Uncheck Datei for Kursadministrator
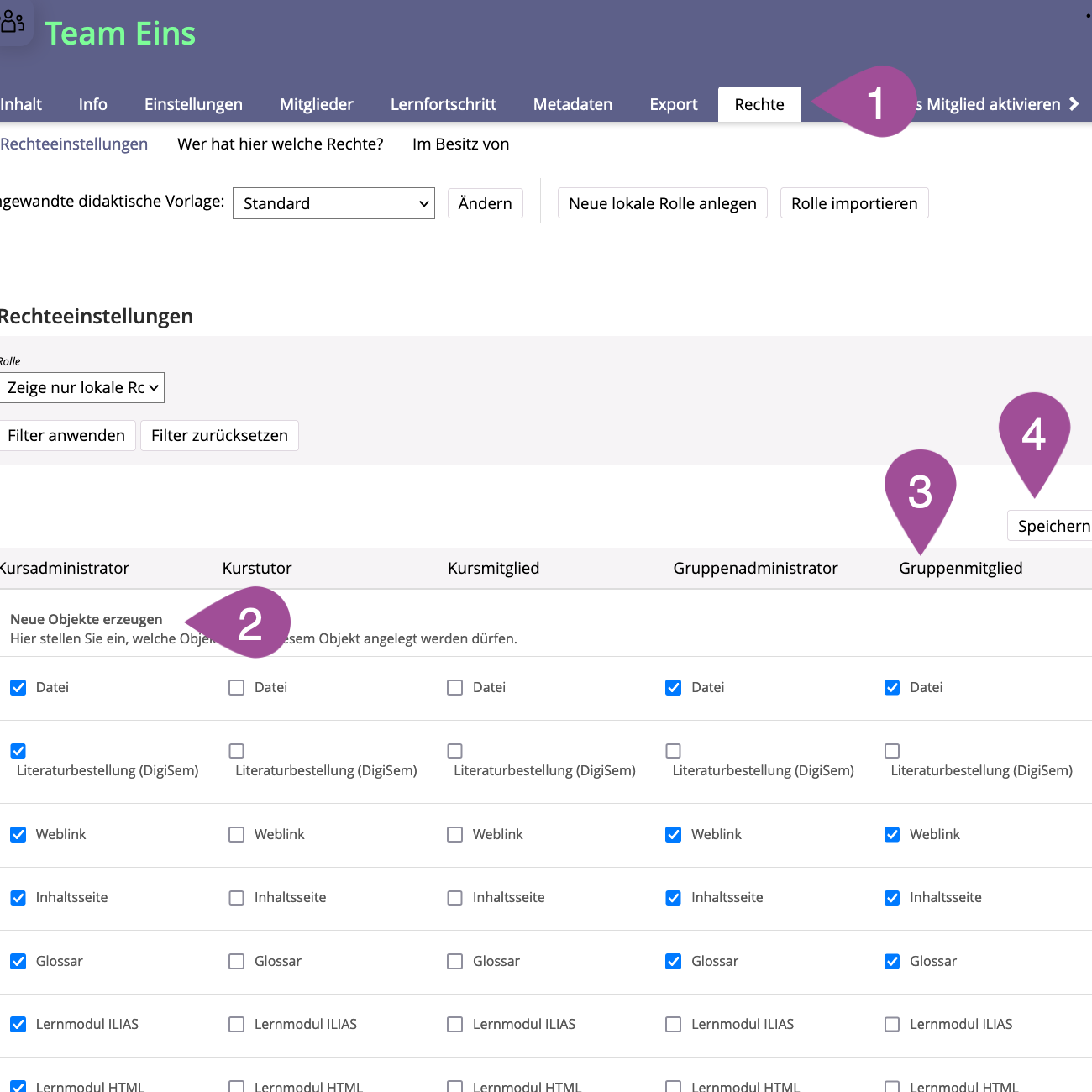This screenshot has height=1092, width=1092. [x=18, y=688]
